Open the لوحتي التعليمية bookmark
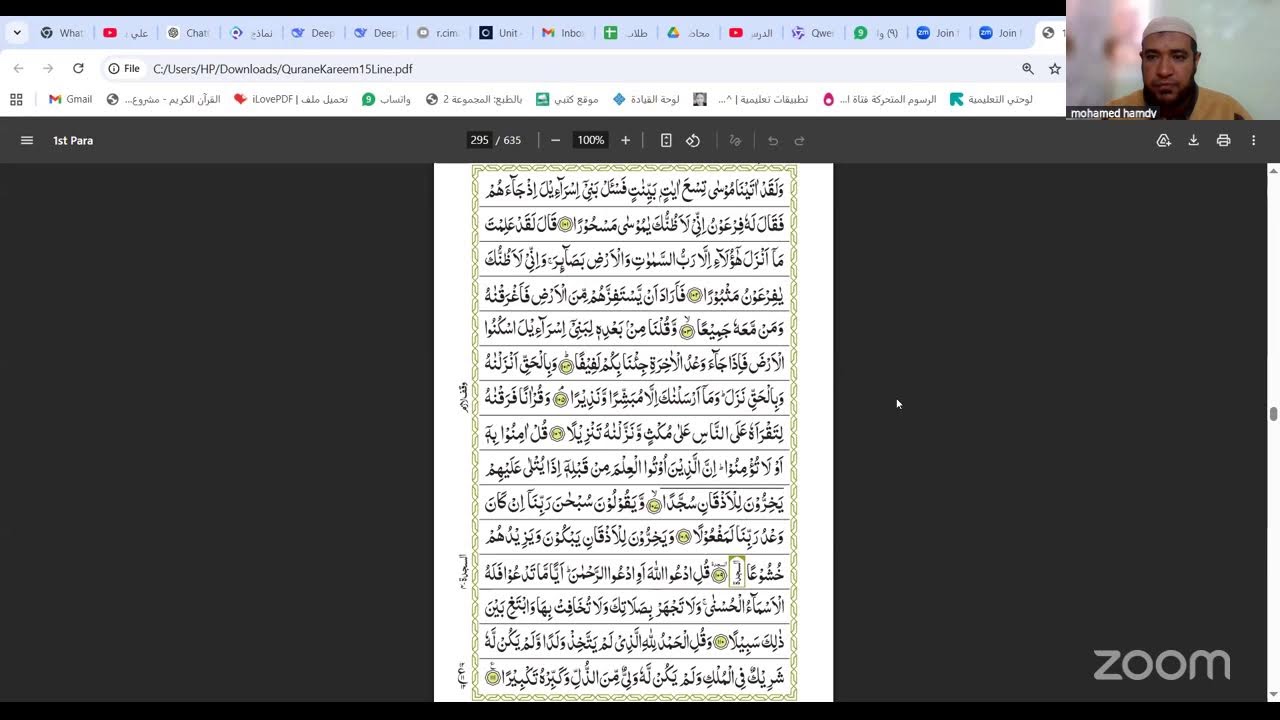 [992, 99]
